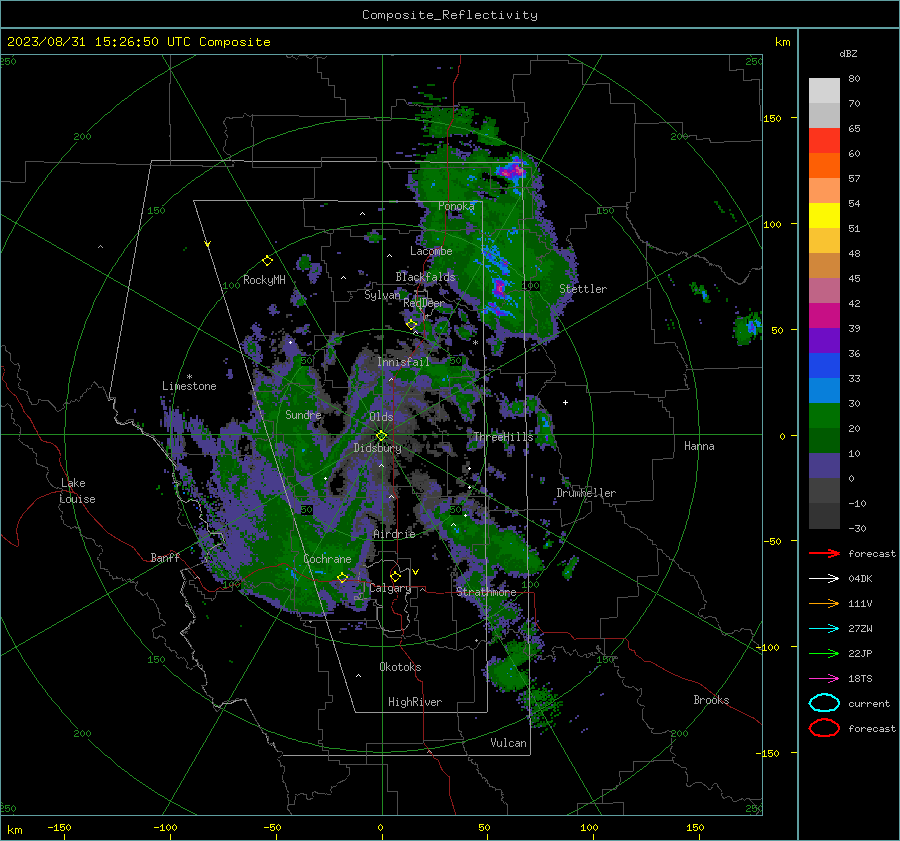This screenshot has width=900, height=841.
Task: Pick the light blue 30-33 dBZ swatch
Action: click(824, 391)
